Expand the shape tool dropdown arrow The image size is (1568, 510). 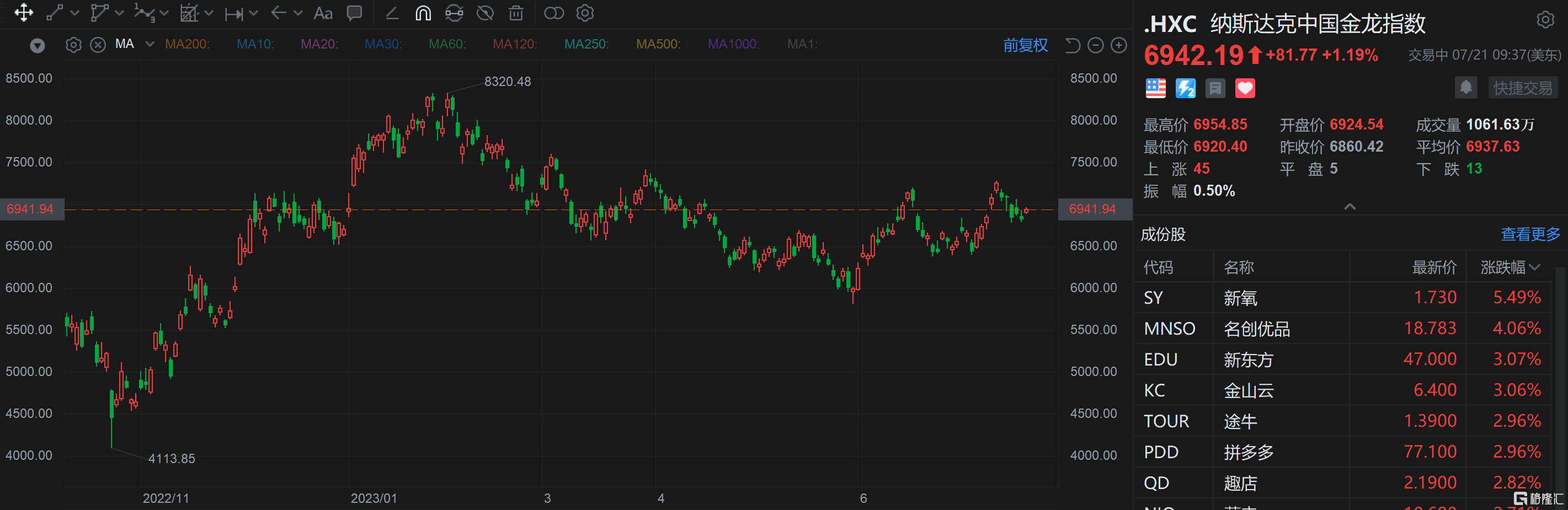coord(119,13)
